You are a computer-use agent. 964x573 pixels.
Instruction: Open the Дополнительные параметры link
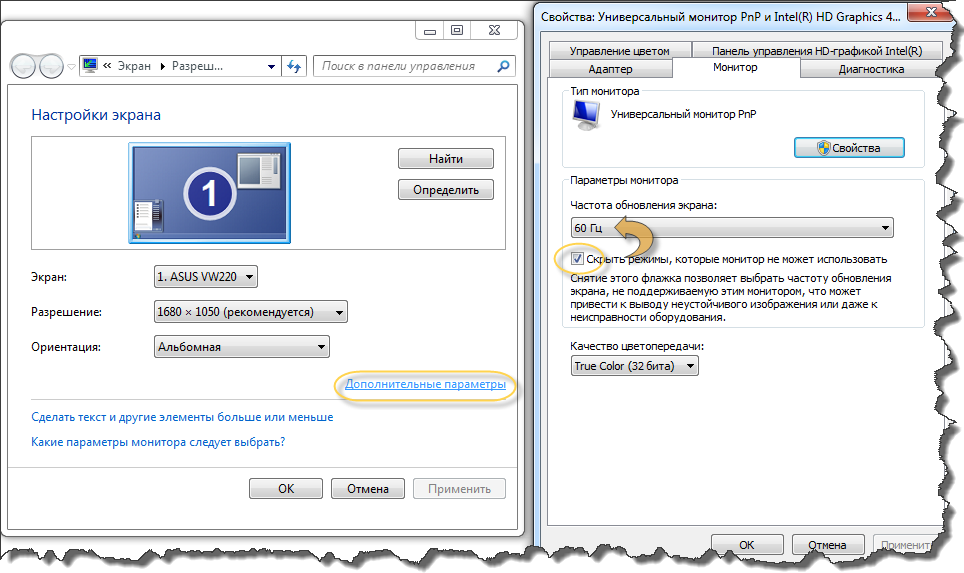click(425, 384)
